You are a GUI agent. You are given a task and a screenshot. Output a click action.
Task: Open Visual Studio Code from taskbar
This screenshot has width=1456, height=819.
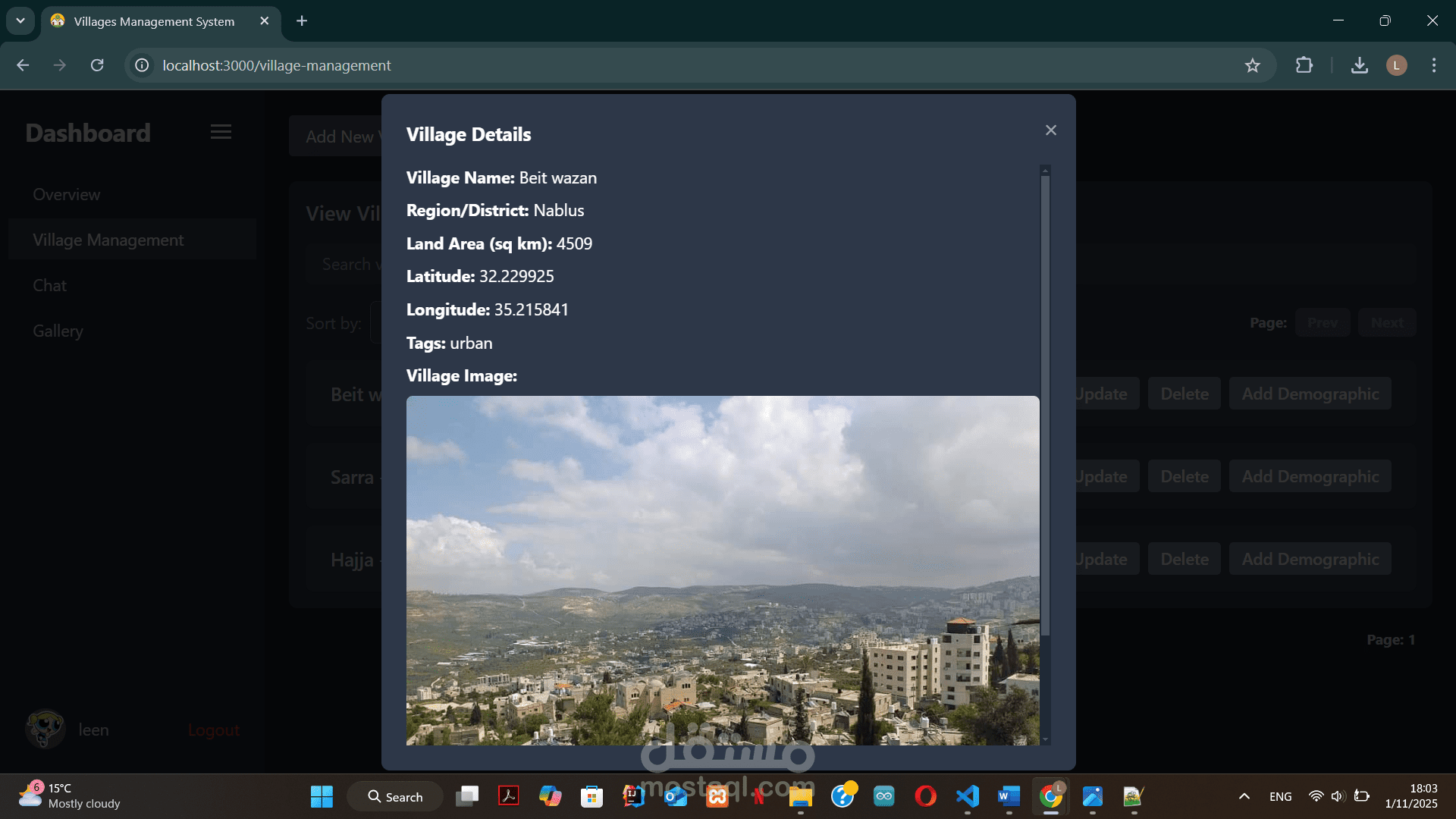[x=967, y=796]
